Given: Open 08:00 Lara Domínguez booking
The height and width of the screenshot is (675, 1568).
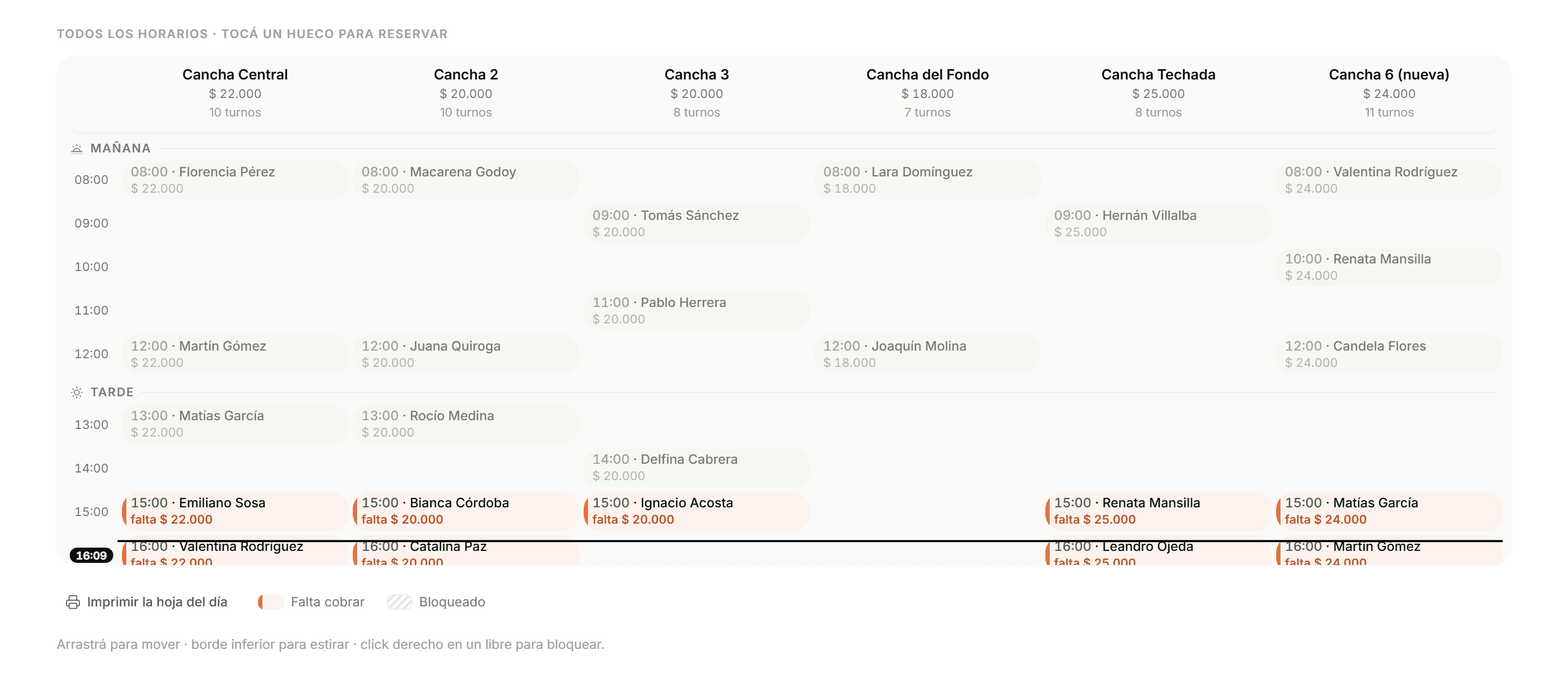Looking at the screenshot, I should pyautogui.click(x=927, y=180).
